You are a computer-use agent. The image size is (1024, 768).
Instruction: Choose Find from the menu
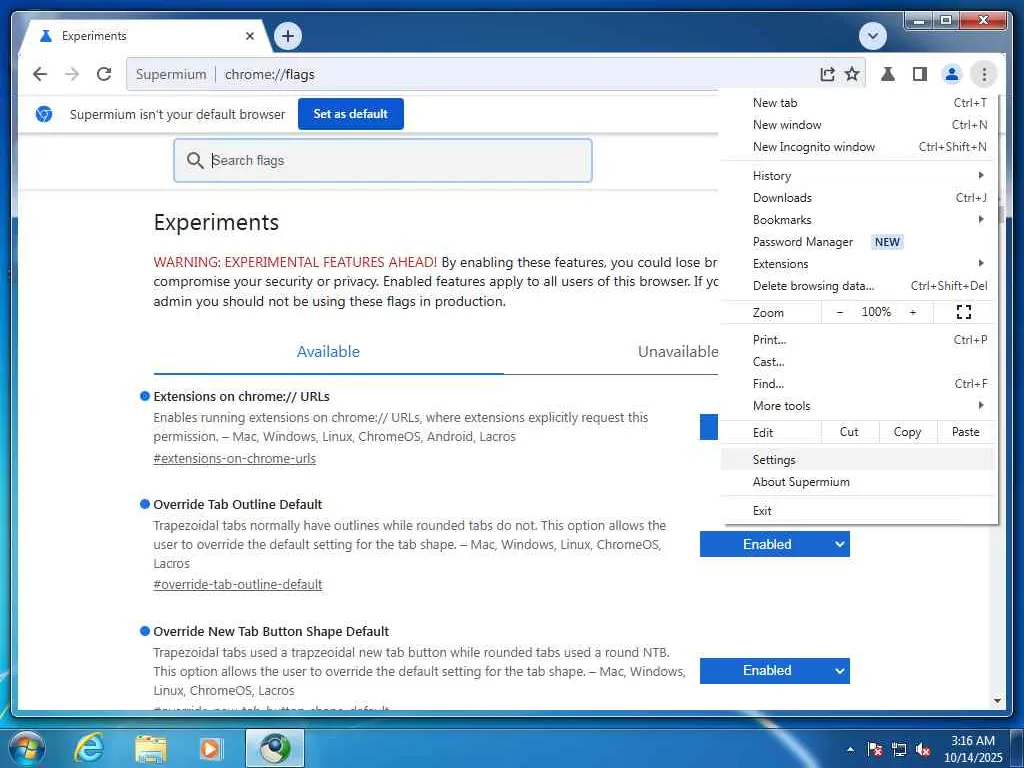859,384
